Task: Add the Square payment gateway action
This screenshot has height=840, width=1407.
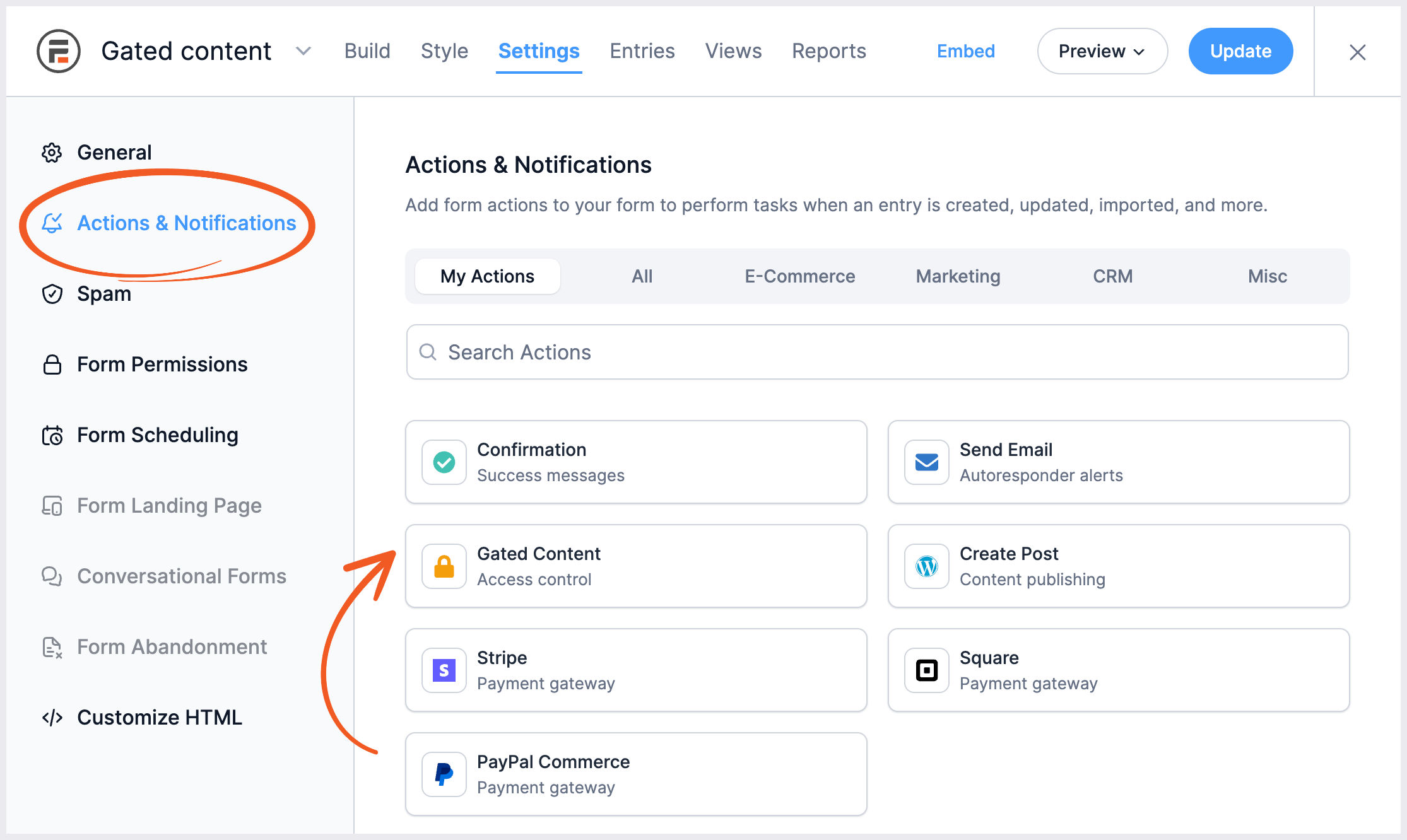Action: (x=1119, y=670)
